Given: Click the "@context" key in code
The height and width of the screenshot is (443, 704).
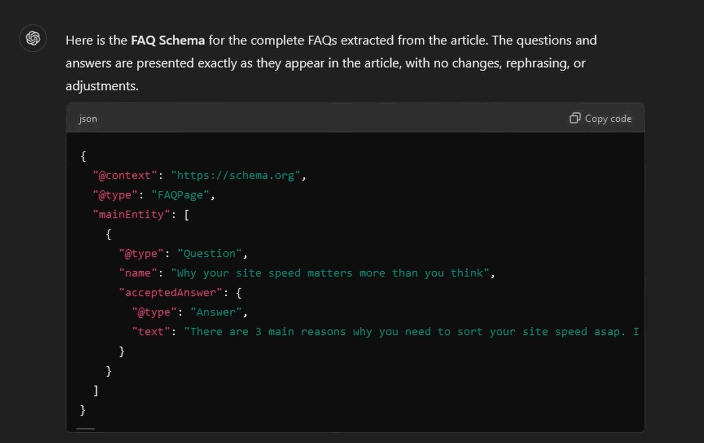Looking at the screenshot, I should coord(125,175).
